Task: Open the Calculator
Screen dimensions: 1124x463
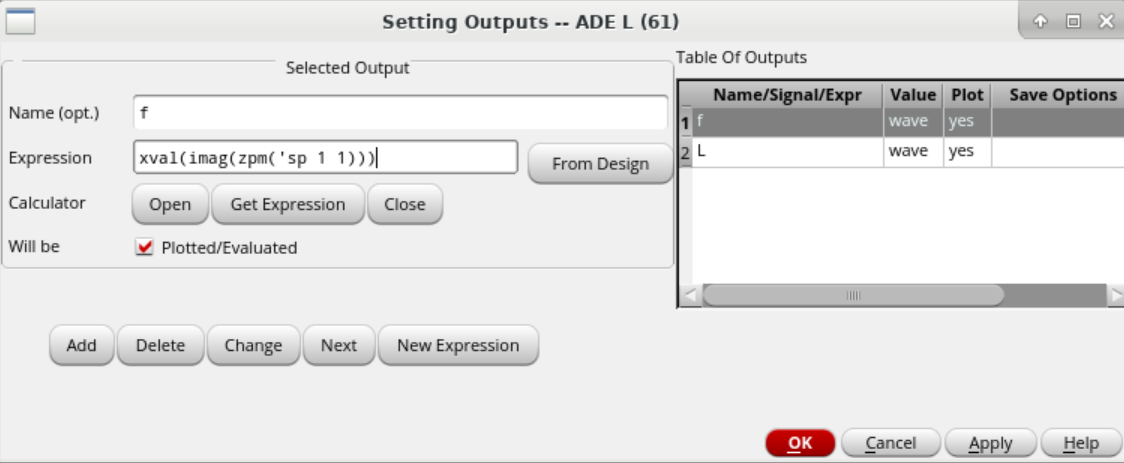Action: (x=170, y=204)
